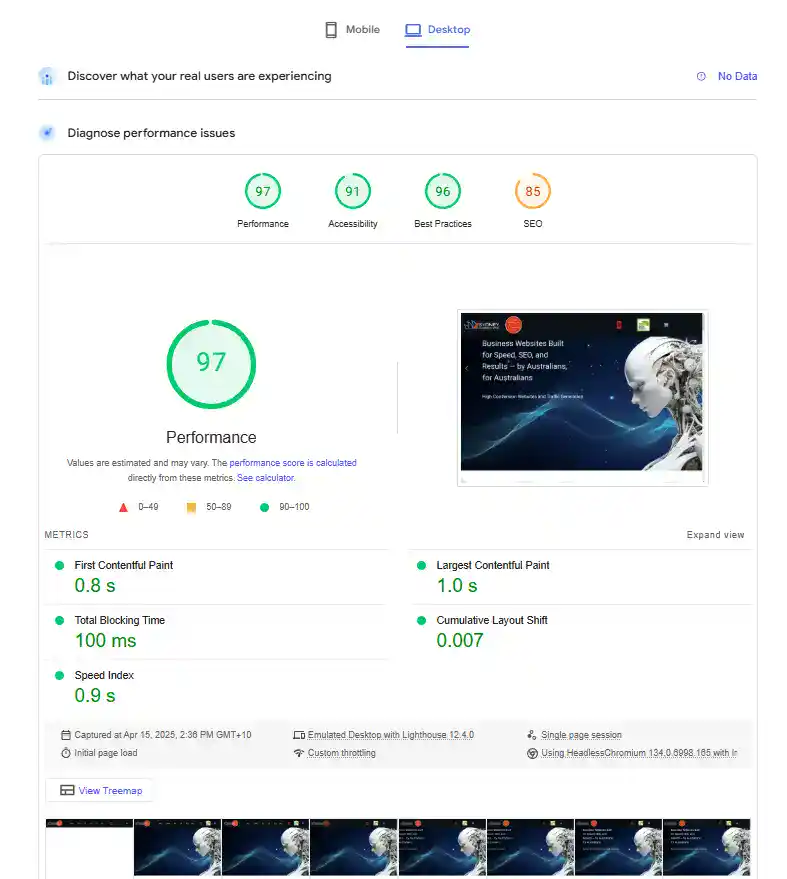Click the final page screenshot thumbnail
This screenshot has height=879, width=787.
[x=582, y=397]
